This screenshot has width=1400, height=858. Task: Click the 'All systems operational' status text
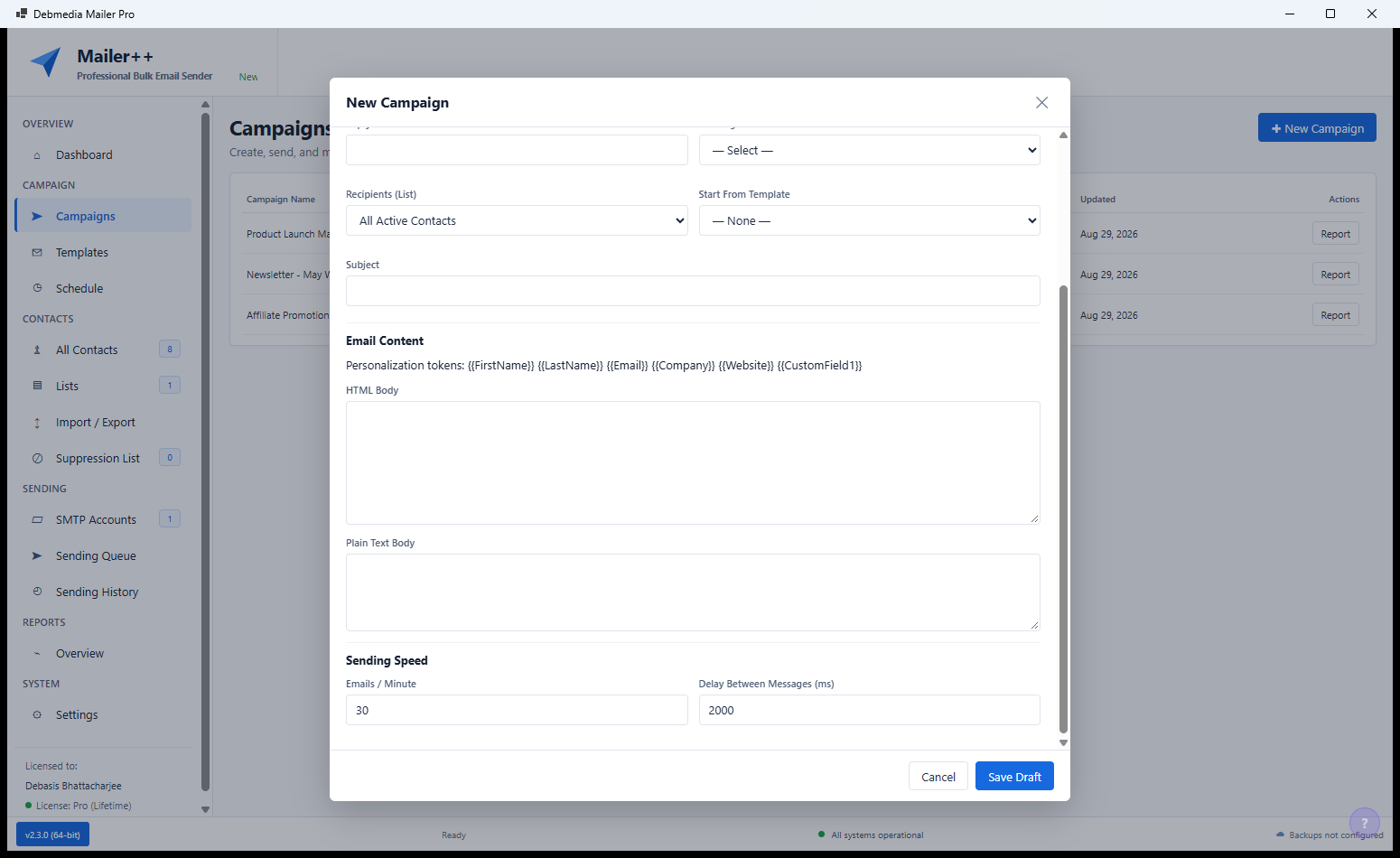point(877,835)
